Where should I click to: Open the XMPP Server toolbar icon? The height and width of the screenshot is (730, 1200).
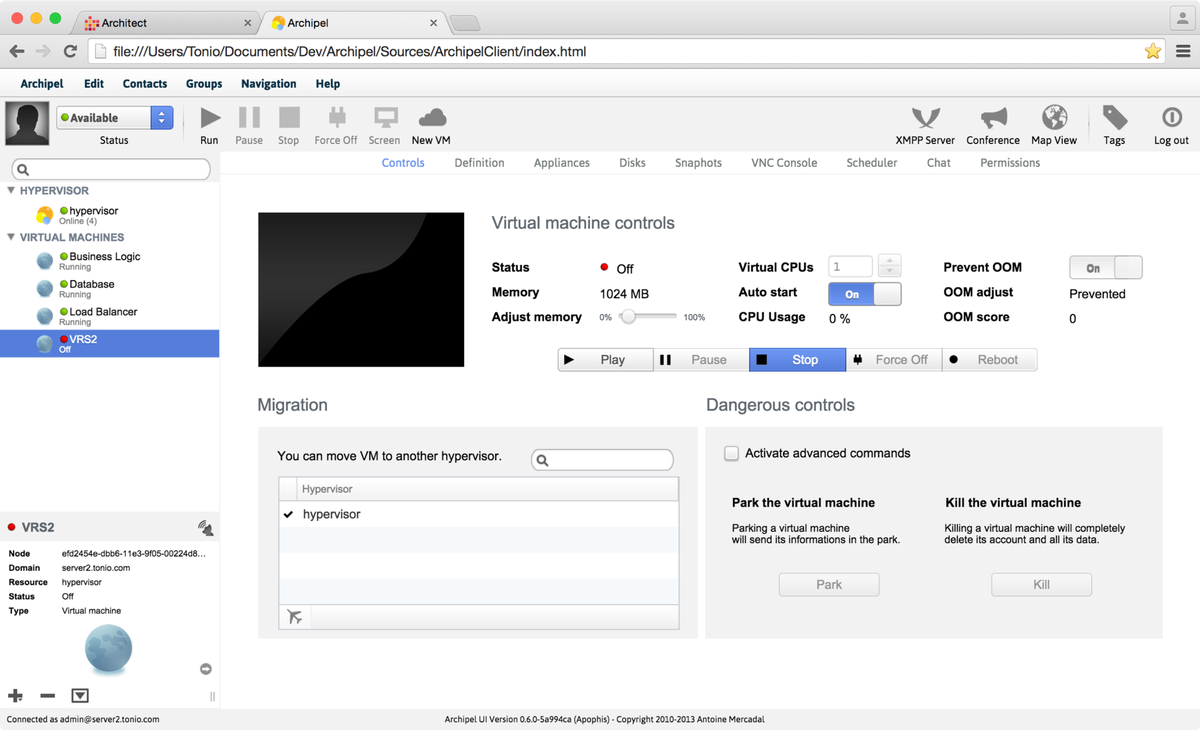click(x=925, y=118)
